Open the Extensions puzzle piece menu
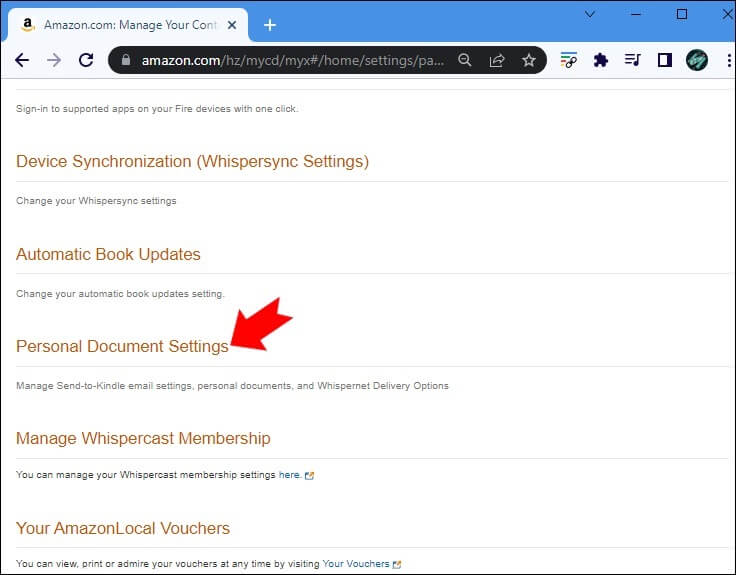736x575 pixels. pyautogui.click(x=600, y=60)
